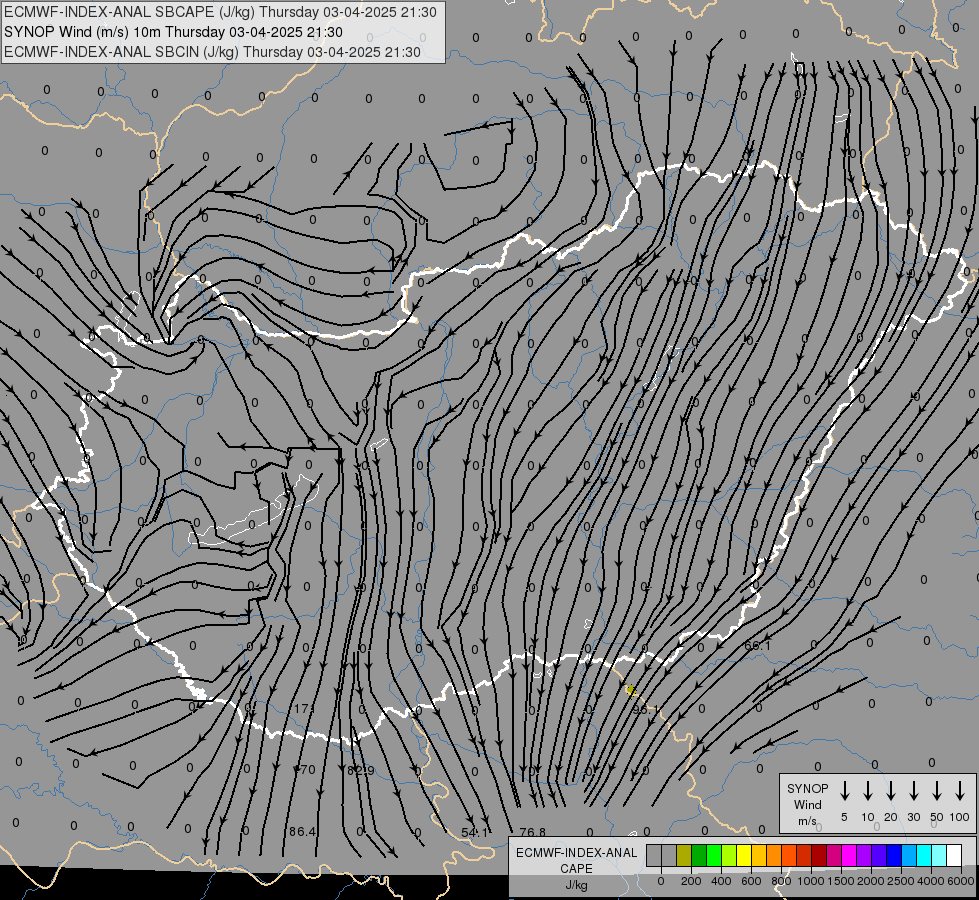Click the wind arrow above 5 in SYNOP legend

pyautogui.click(x=845, y=791)
